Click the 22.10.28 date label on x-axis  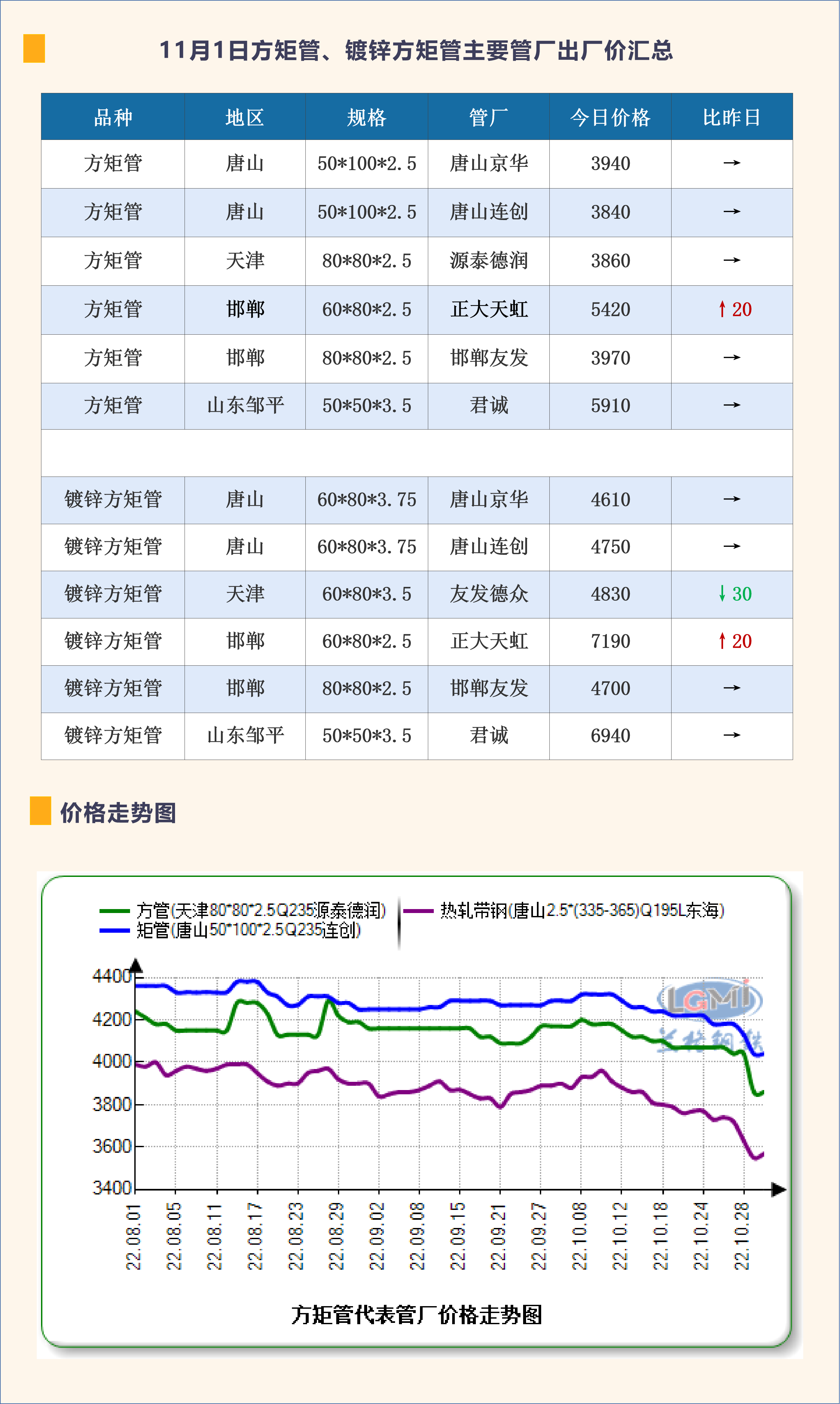[741, 1236]
